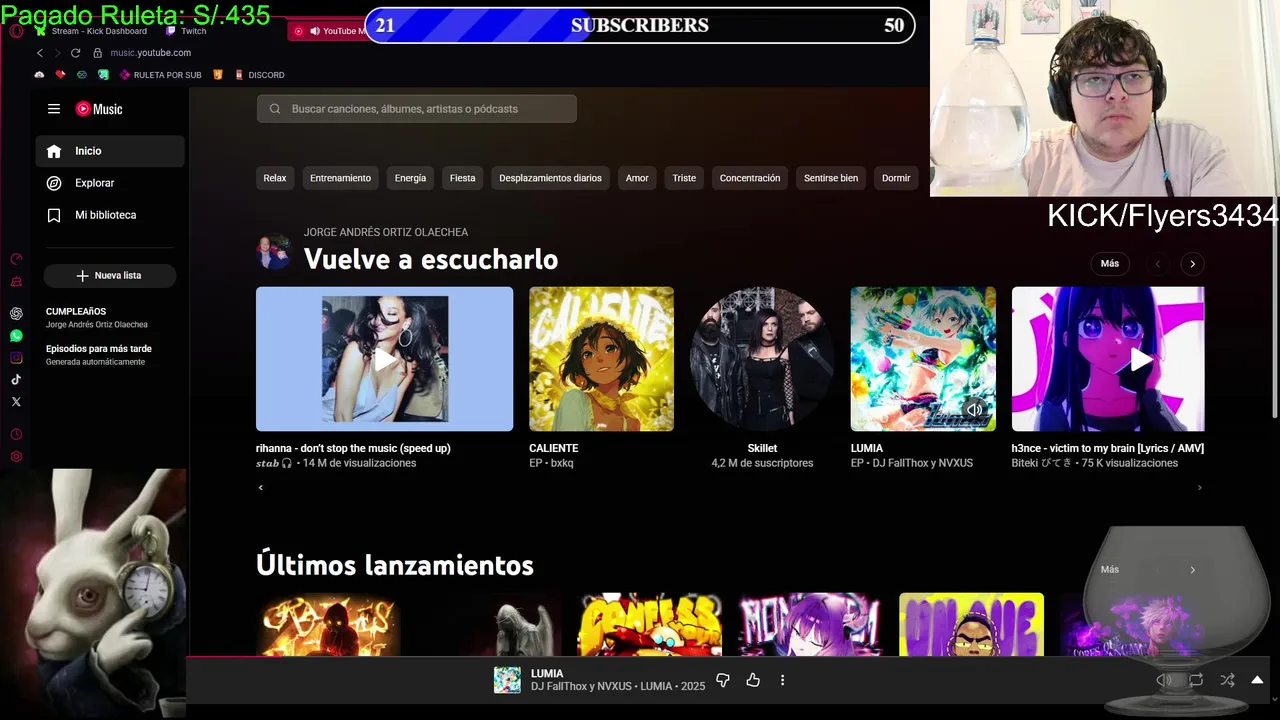Open the CALIENTE EP thumbnail
This screenshot has width=1280, height=720.
pos(601,359)
